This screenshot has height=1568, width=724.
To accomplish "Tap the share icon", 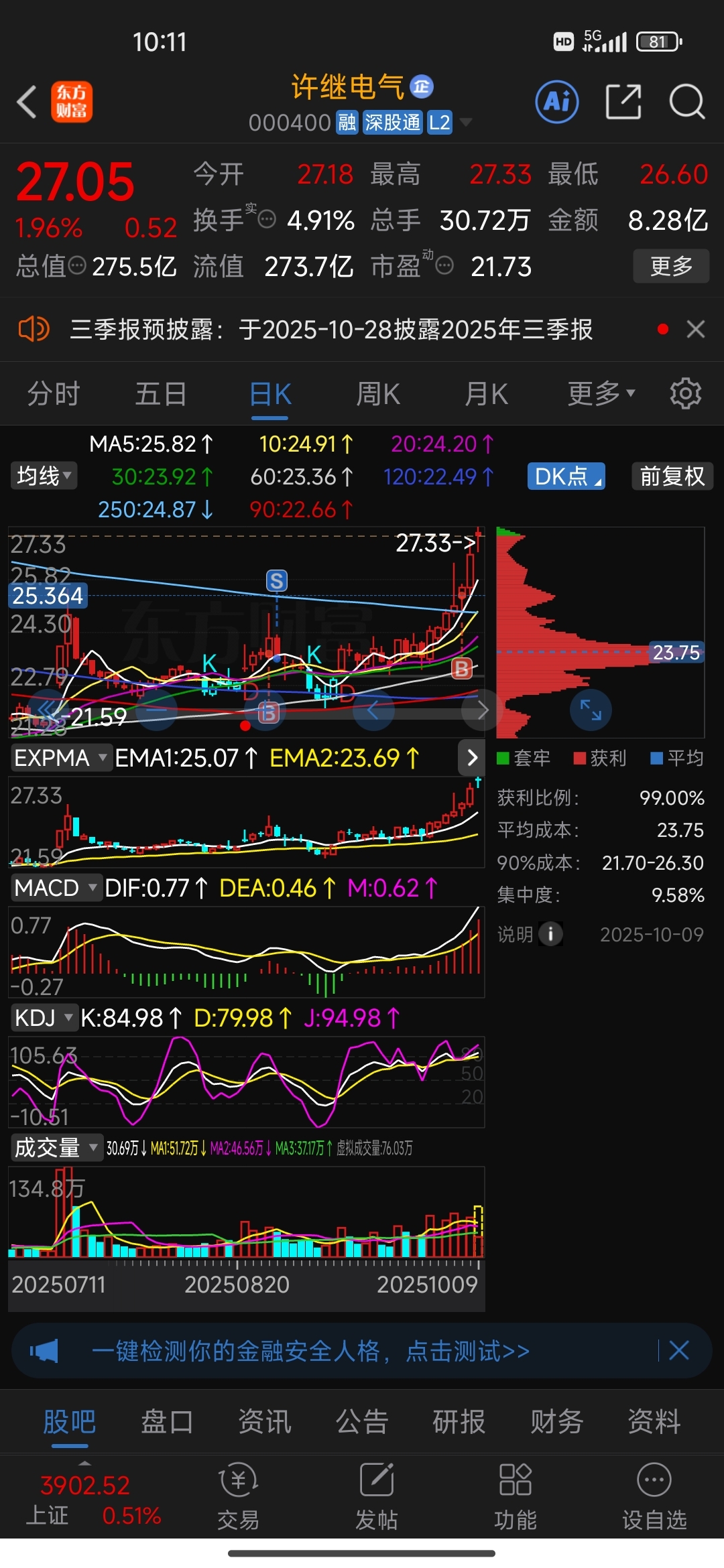I will pos(623,102).
